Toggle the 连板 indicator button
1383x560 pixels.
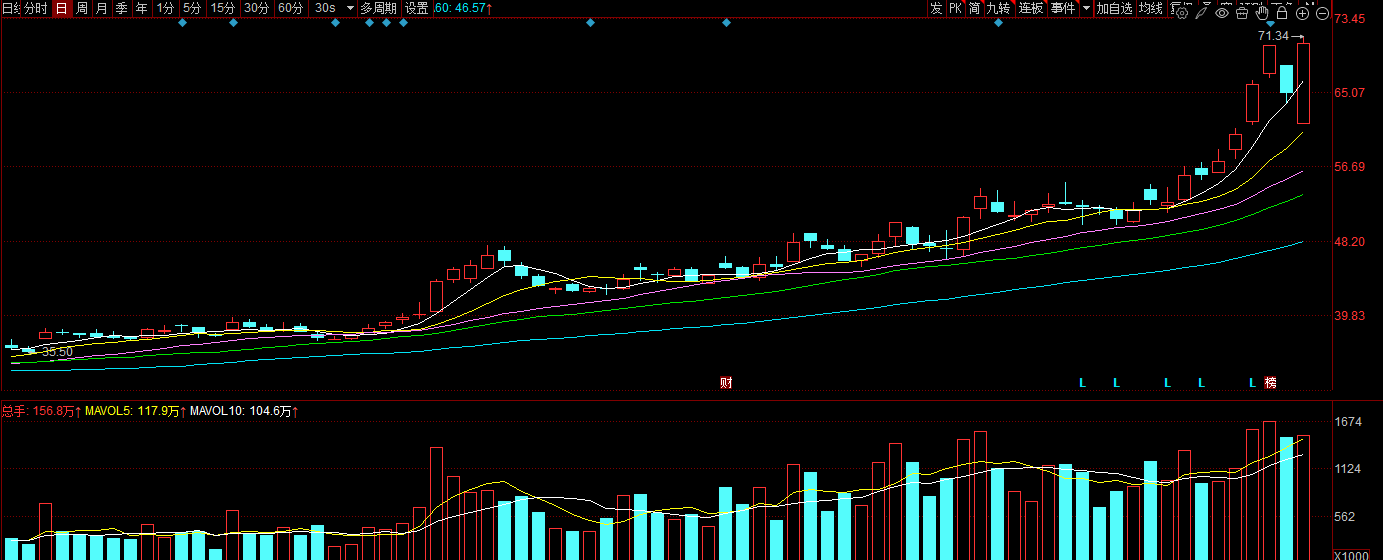(x=1031, y=8)
